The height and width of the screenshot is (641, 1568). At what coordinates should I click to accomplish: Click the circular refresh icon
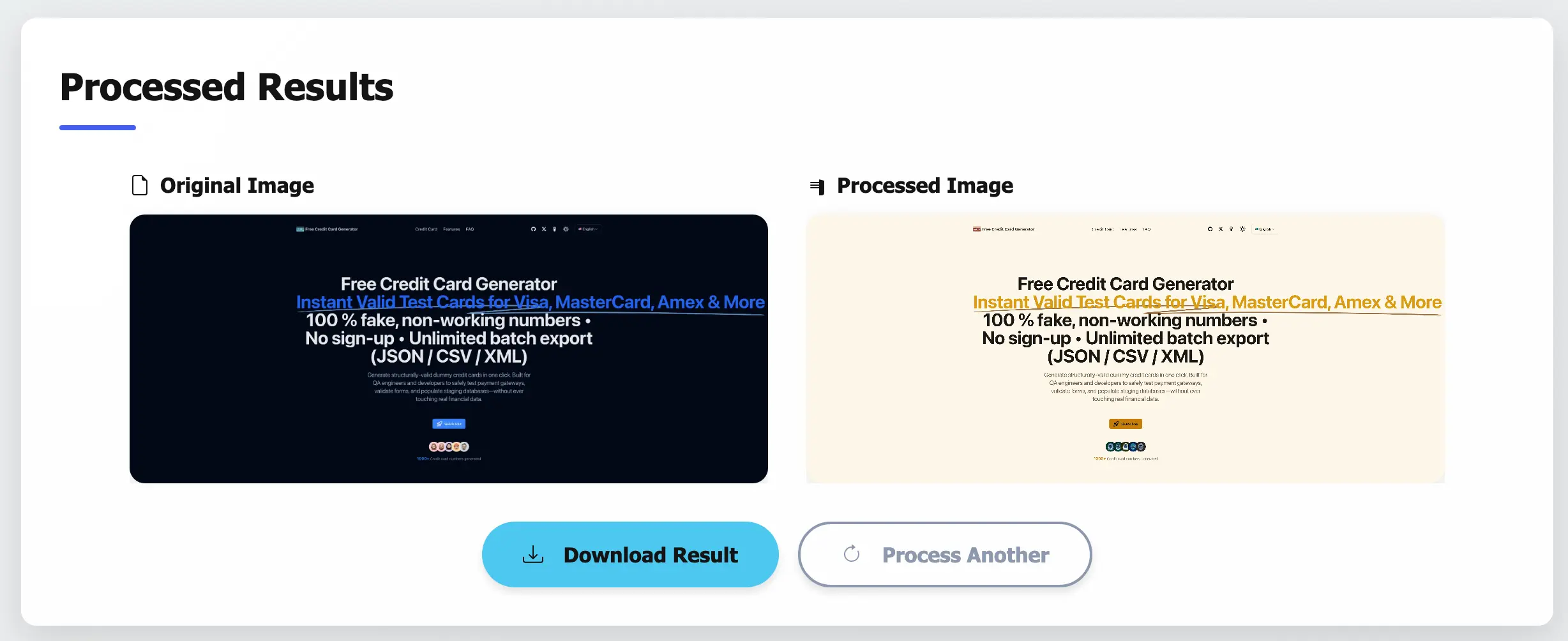pos(852,554)
